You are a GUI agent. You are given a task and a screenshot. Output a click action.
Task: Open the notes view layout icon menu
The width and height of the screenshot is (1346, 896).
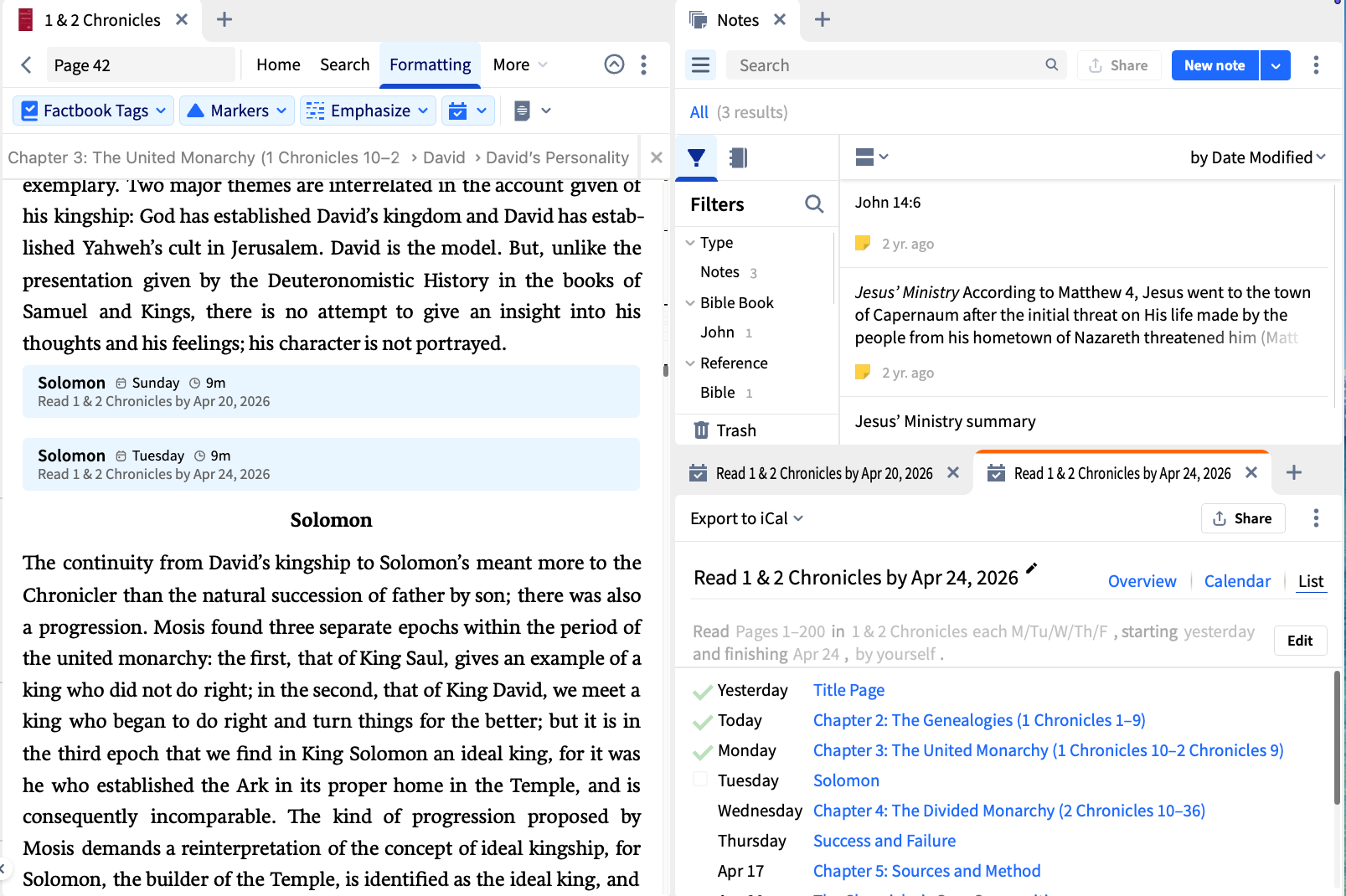871,157
